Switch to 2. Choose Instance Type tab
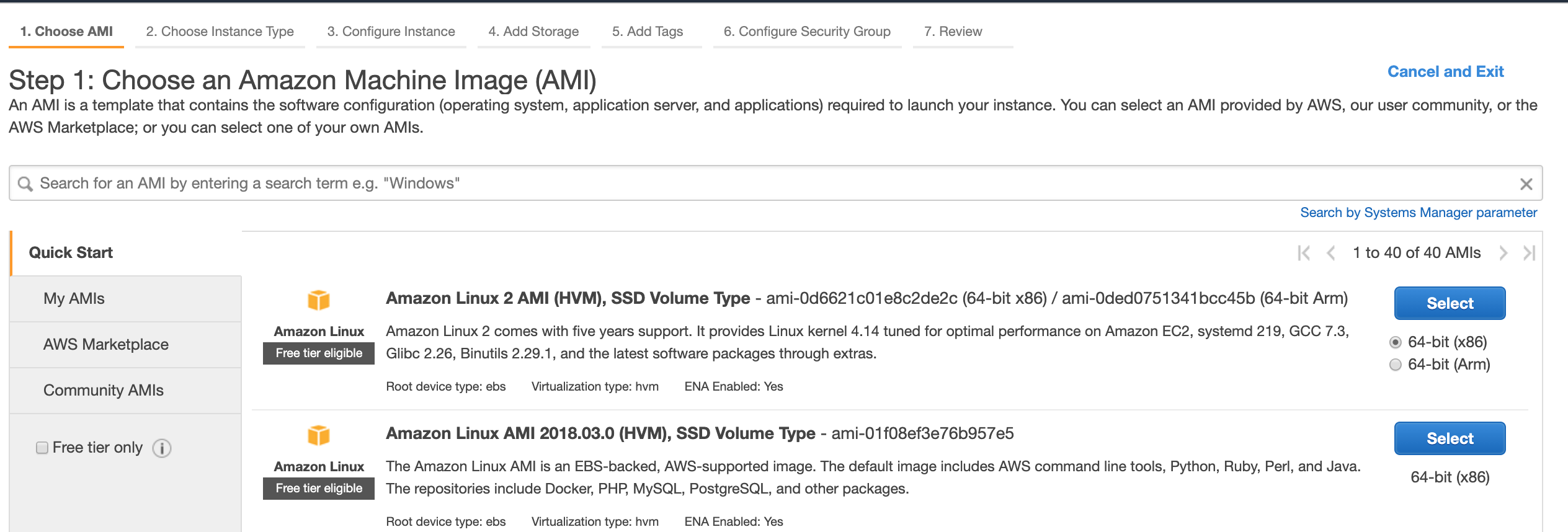 pyautogui.click(x=220, y=32)
